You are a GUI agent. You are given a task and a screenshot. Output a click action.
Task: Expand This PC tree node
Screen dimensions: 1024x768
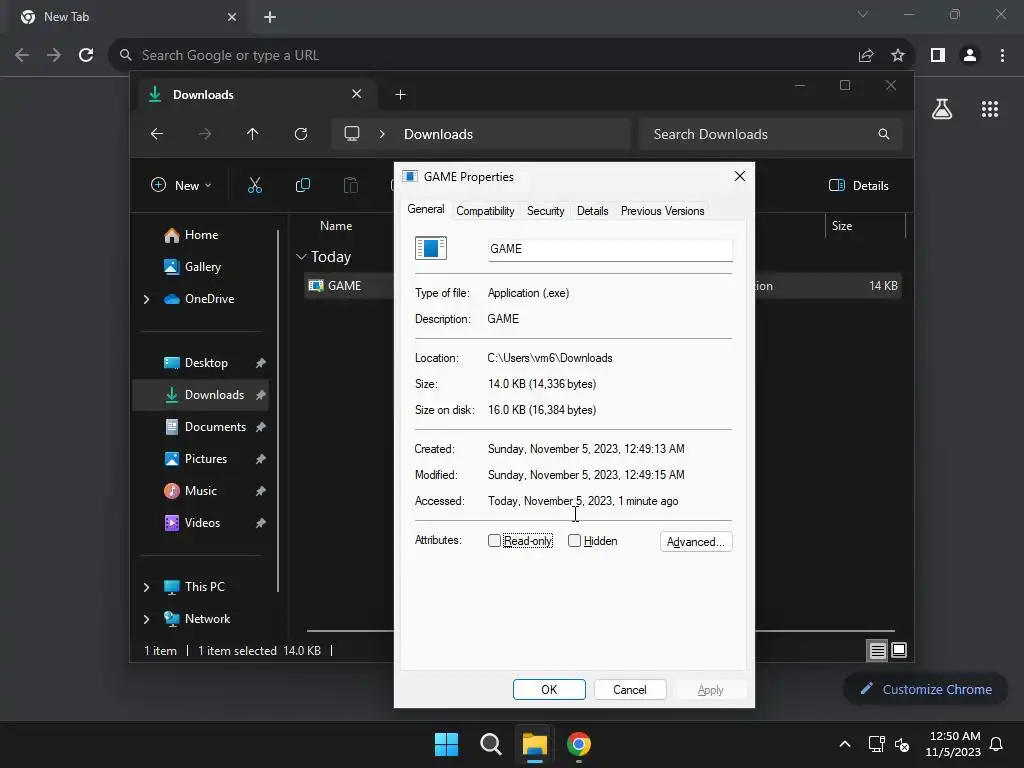pyautogui.click(x=146, y=587)
